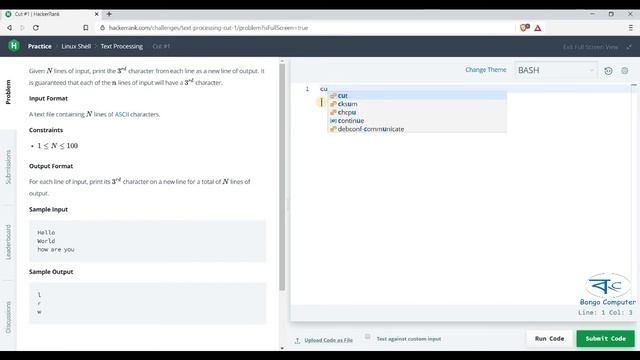The width and height of the screenshot is (640, 360).
Task: Click the Line 1 Col 3 status text
Action: click(605, 313)
